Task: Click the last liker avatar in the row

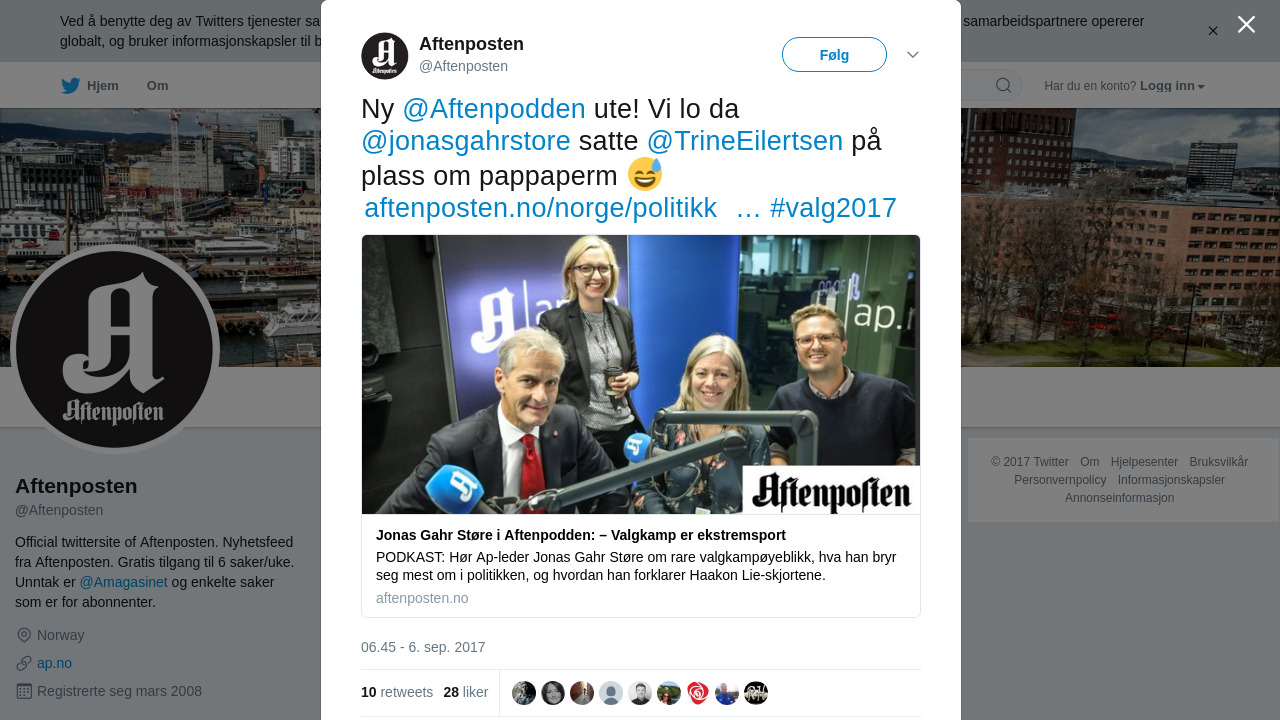Action: [x=756, y=693]
